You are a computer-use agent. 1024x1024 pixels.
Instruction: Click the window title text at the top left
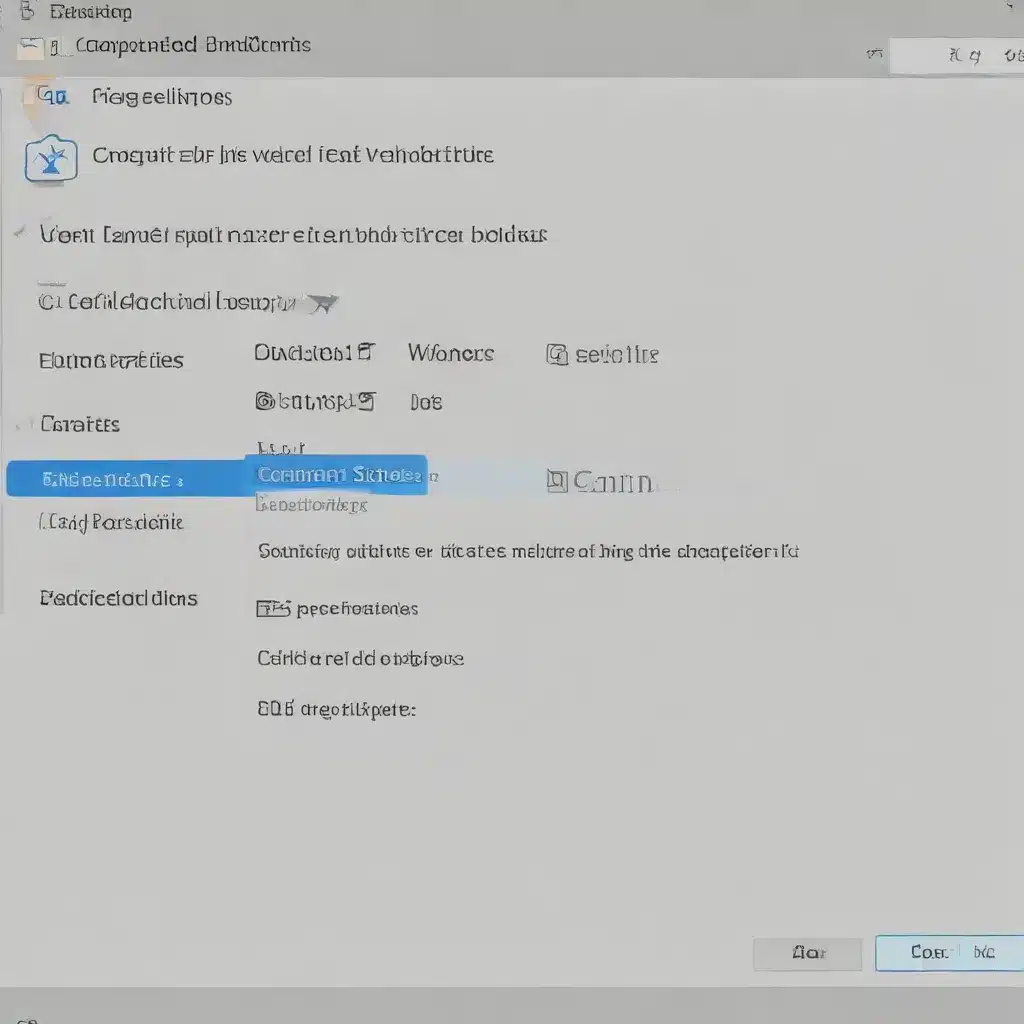click(91, 12)
